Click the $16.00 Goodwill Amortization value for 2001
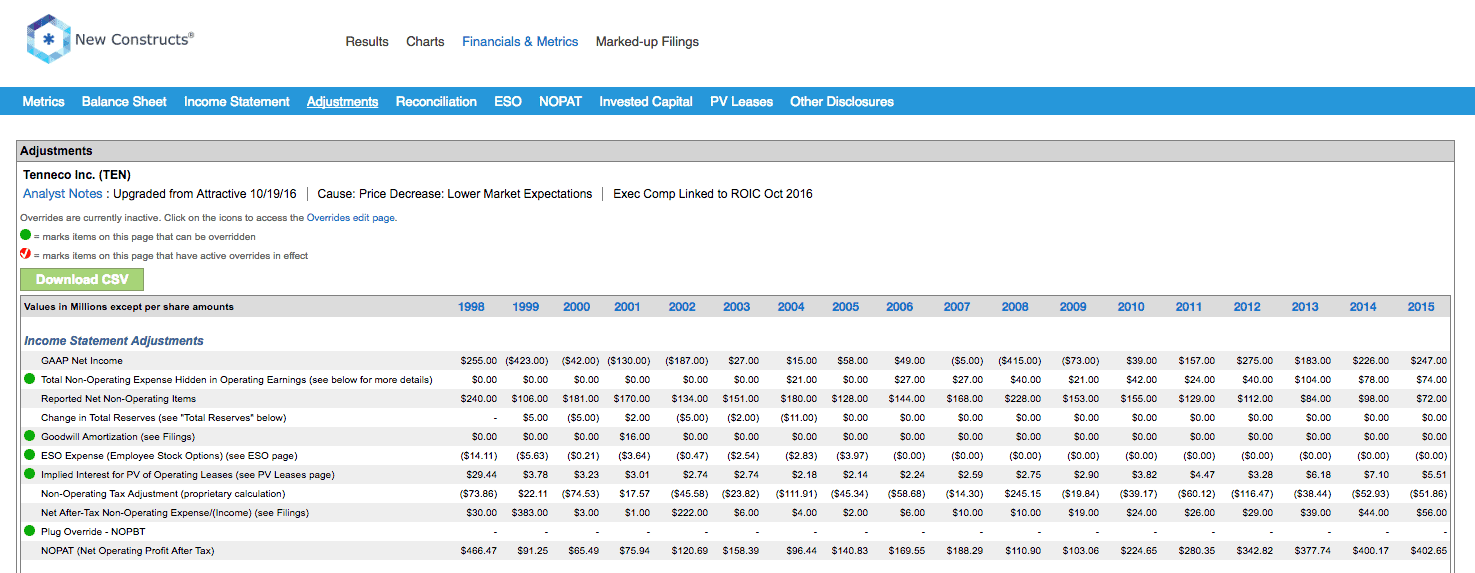1475x573 pixels. point(632,437)
